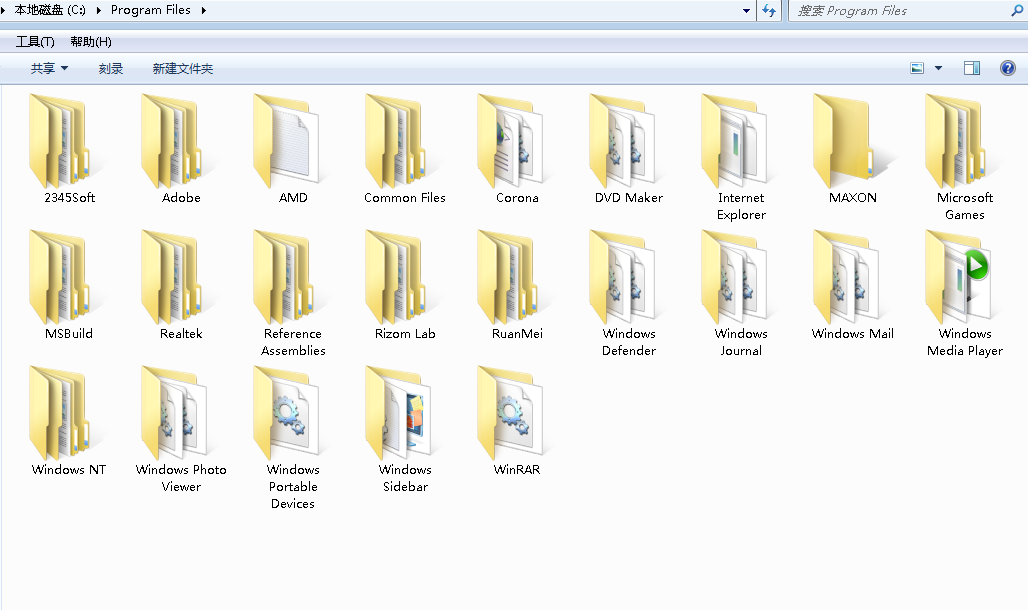Click the 'WinRAR' name label
Screen dimensions: 1028x610
tap(517, 469)
